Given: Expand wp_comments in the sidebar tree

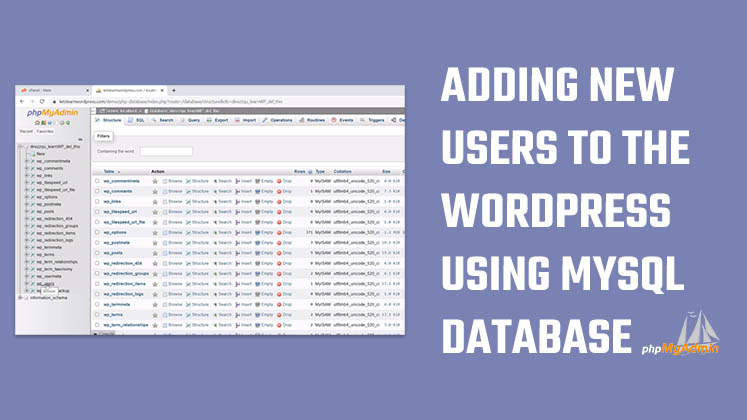Looking at the screenshot, I should 27,169.
